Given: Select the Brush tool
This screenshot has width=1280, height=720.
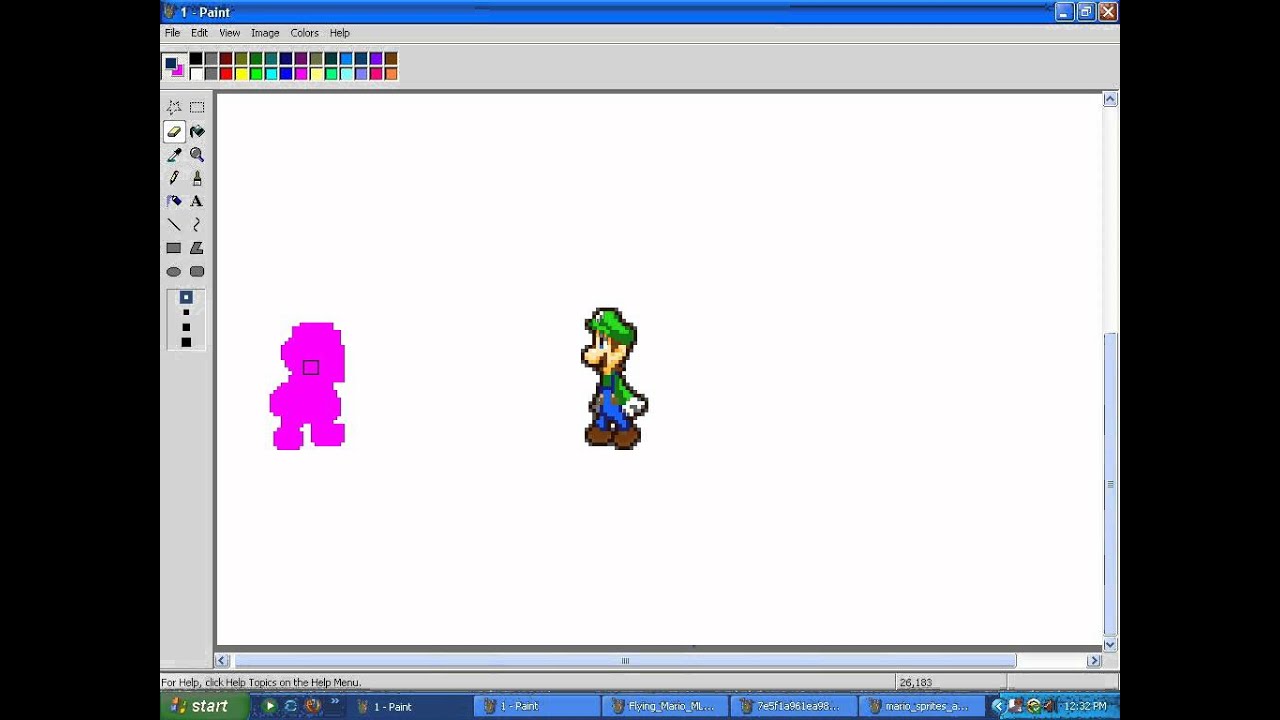Looking at the screenshot, I should [x=197, y=177].
